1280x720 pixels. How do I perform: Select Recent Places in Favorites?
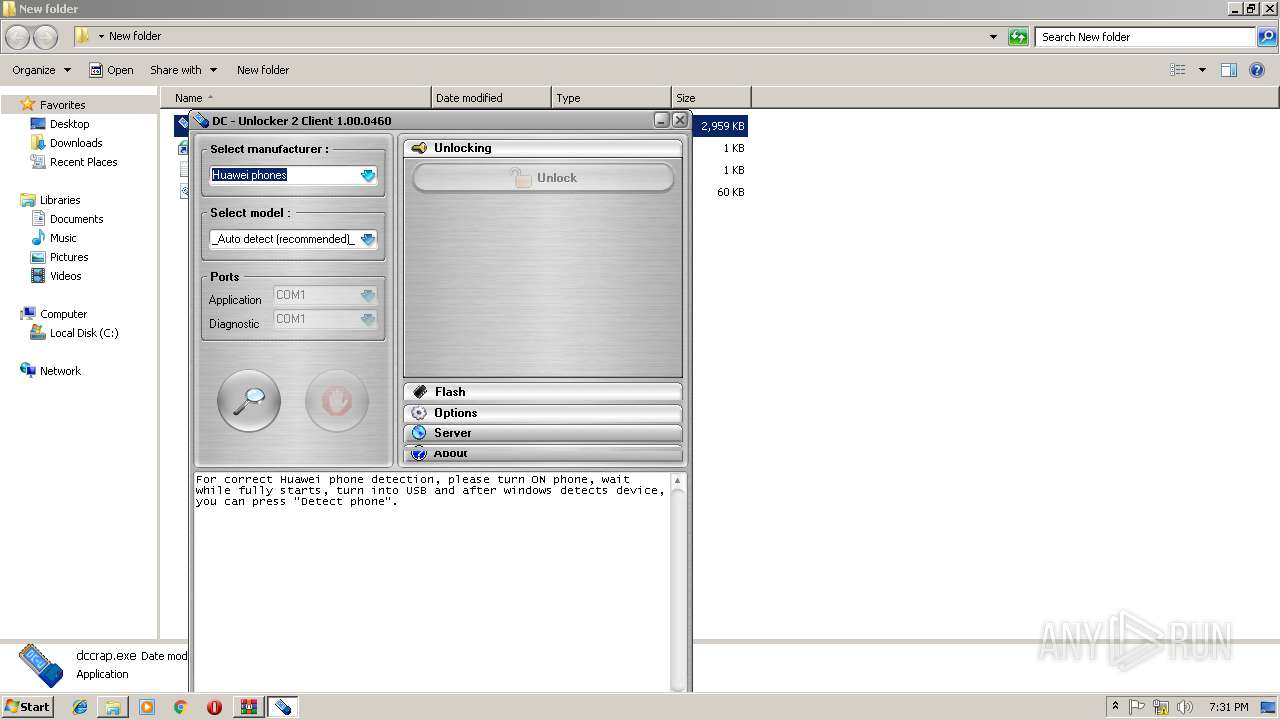[83, 162]
